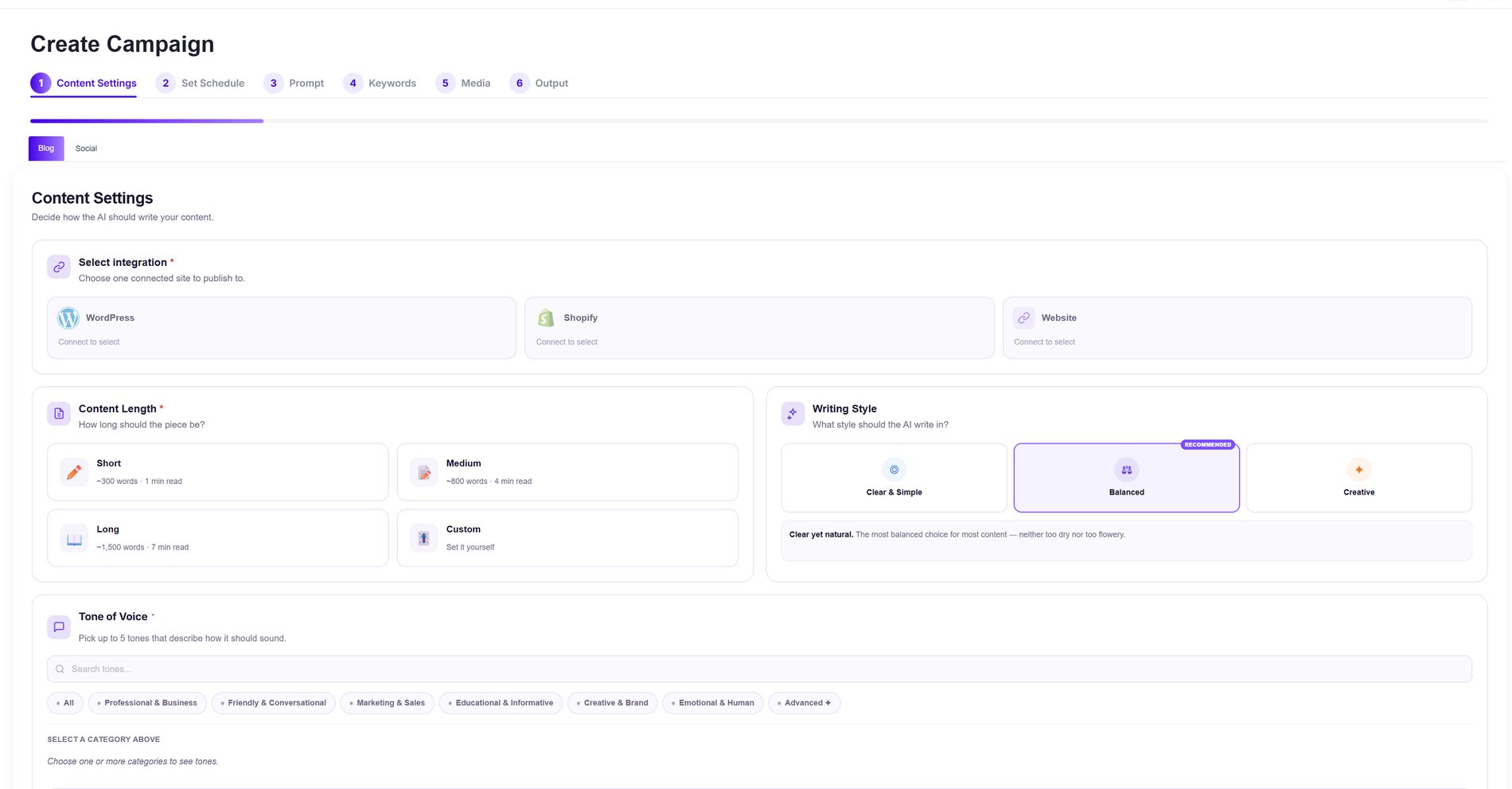
Task: Select the Blog tab
Action: coord(46,149)
